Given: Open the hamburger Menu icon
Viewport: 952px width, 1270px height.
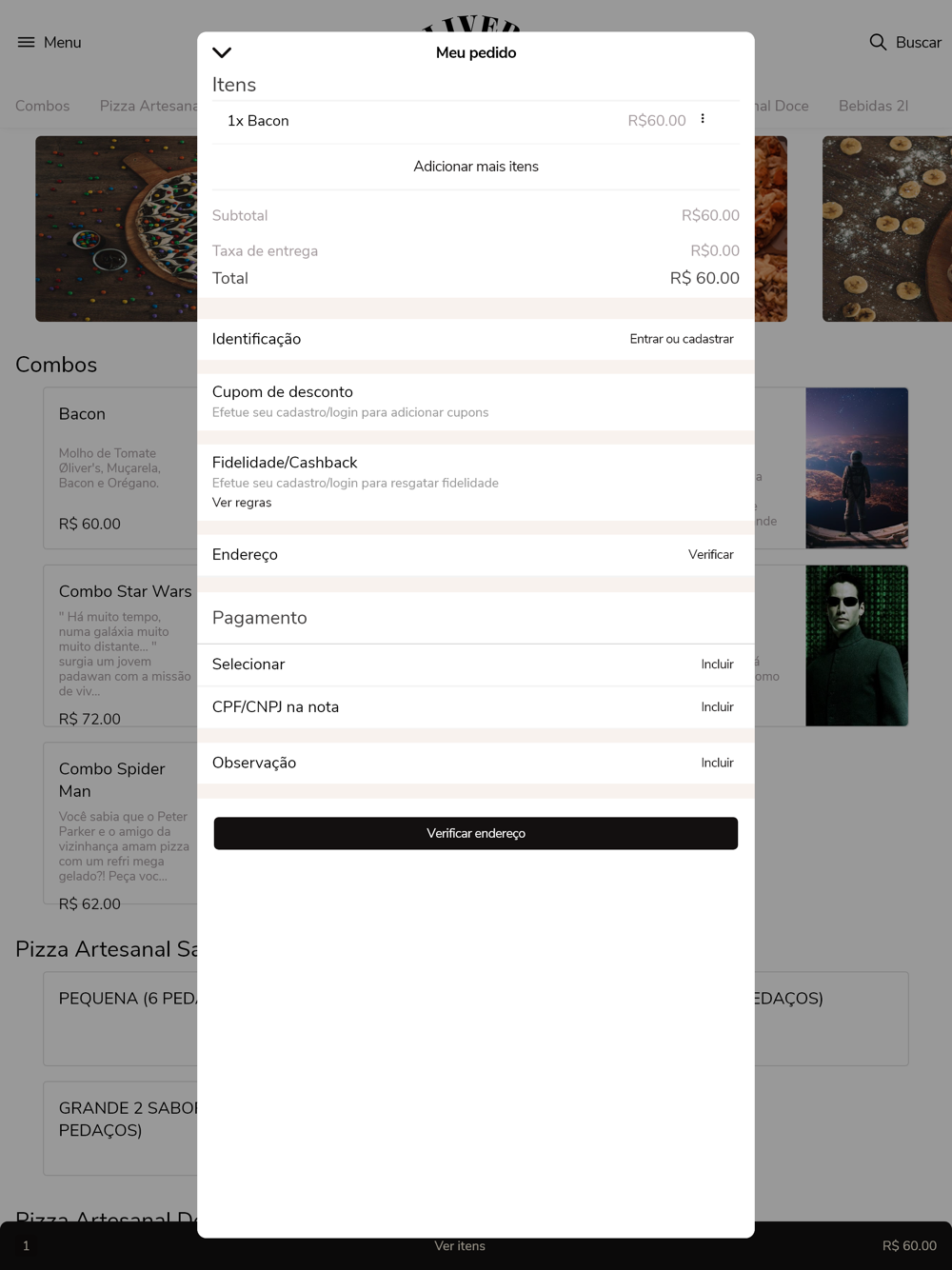Looking at the screenshot, I should click(26, 42).
